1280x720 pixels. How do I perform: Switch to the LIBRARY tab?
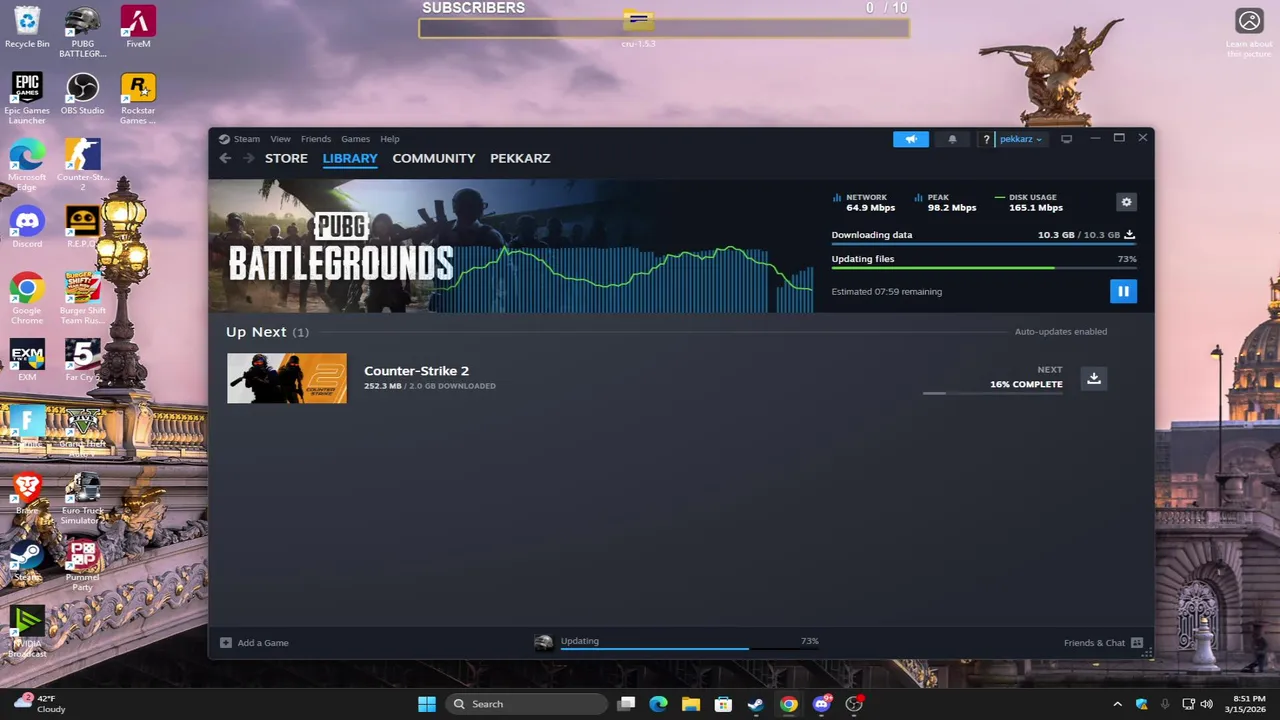350,158
